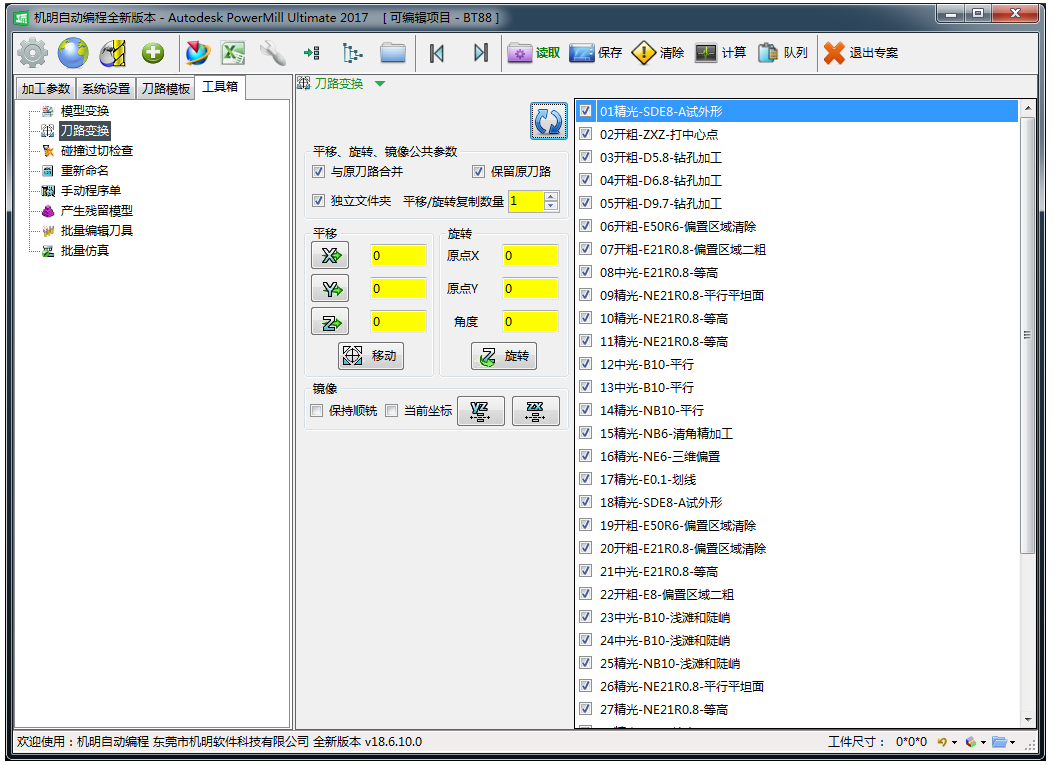Image resolution: width=1055 pixels, height=765 pixels.
Task: Select 碰撞过切检查 in toolbox tree
Action: coord(97,151)
